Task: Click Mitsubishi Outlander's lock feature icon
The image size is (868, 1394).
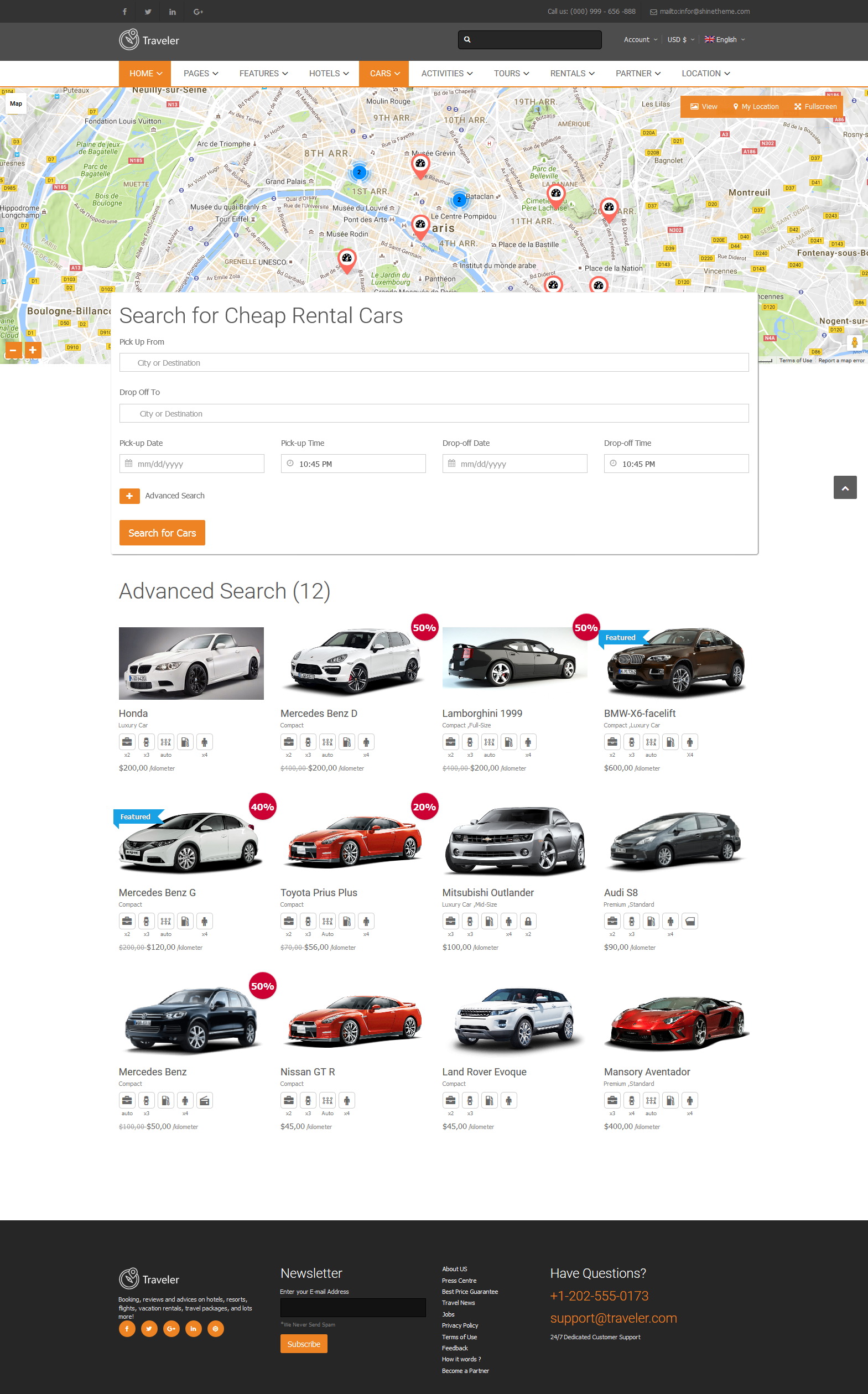Action: point(528,921)
